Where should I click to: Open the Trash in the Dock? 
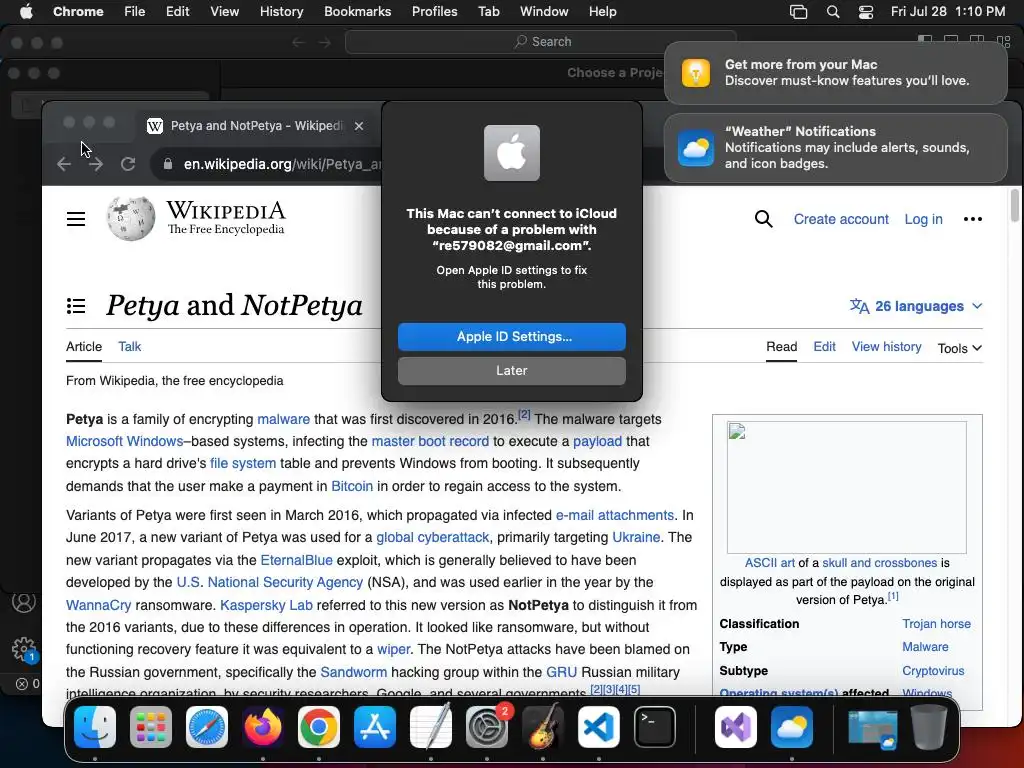pyautogui.click(x=929, y=727)
